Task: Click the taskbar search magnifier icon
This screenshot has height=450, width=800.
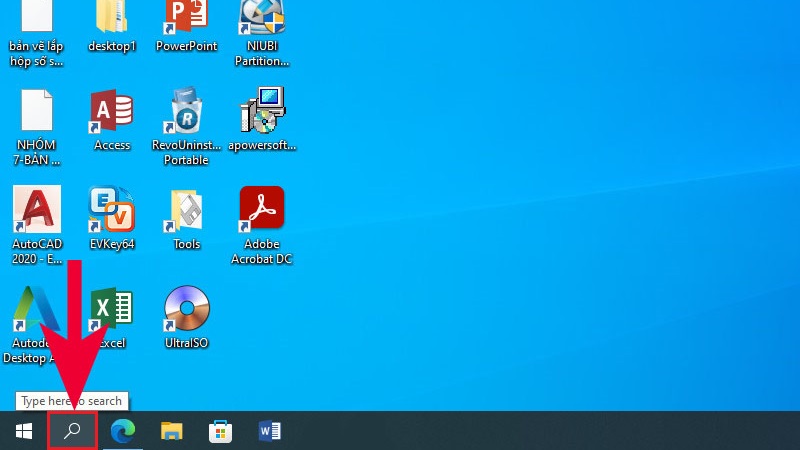Action: tap(72, 431)
